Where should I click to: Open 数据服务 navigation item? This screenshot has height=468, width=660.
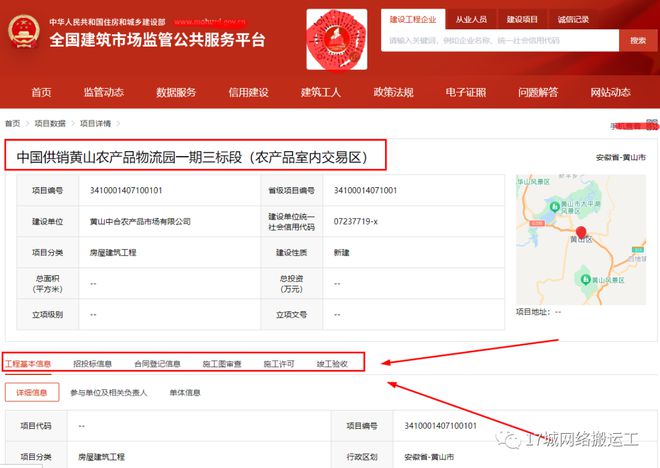(176, 92)
